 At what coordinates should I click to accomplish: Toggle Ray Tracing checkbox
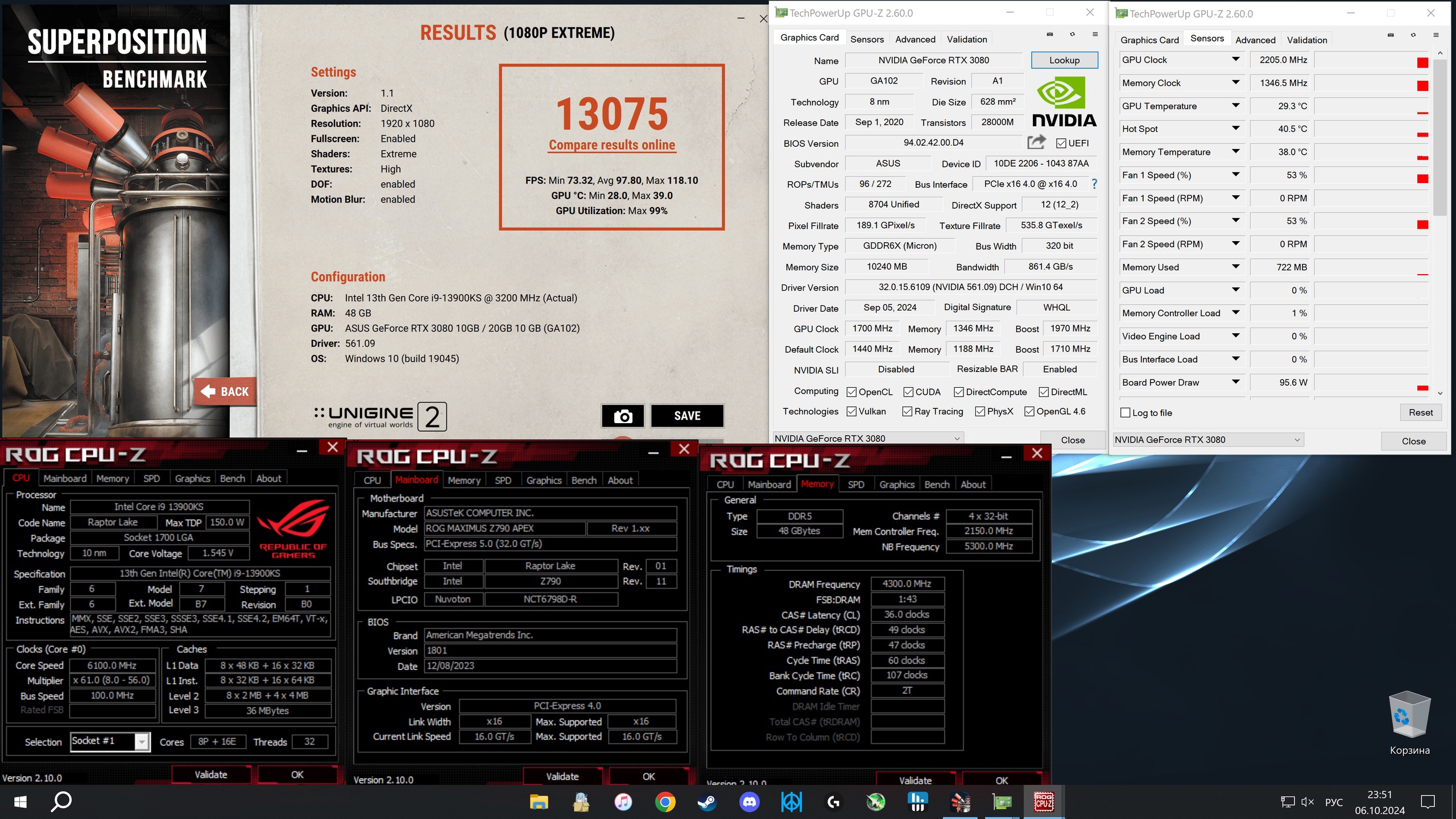point(907,411)
